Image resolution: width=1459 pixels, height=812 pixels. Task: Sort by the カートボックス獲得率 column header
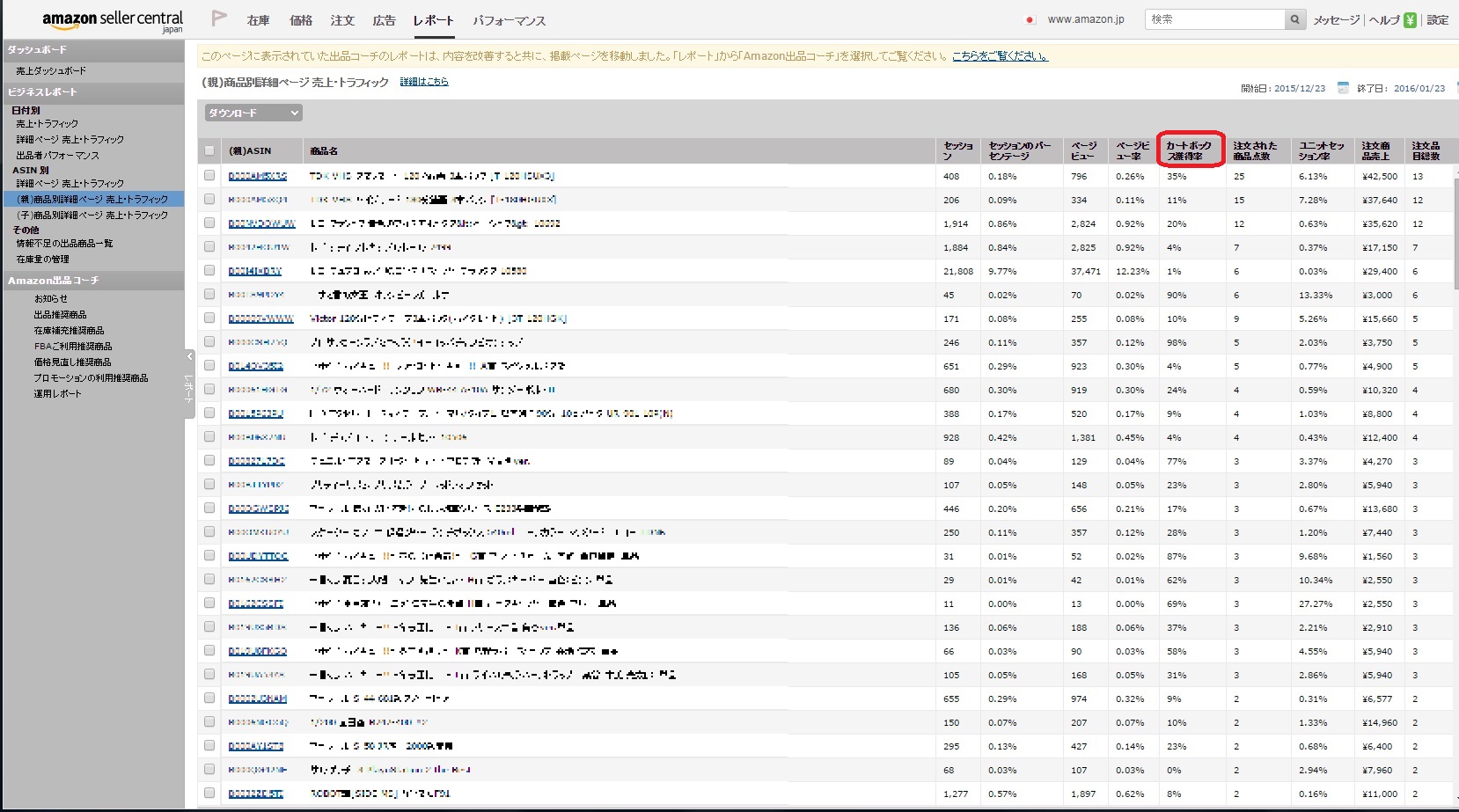pyautogui.click(x=1191, y=150)
